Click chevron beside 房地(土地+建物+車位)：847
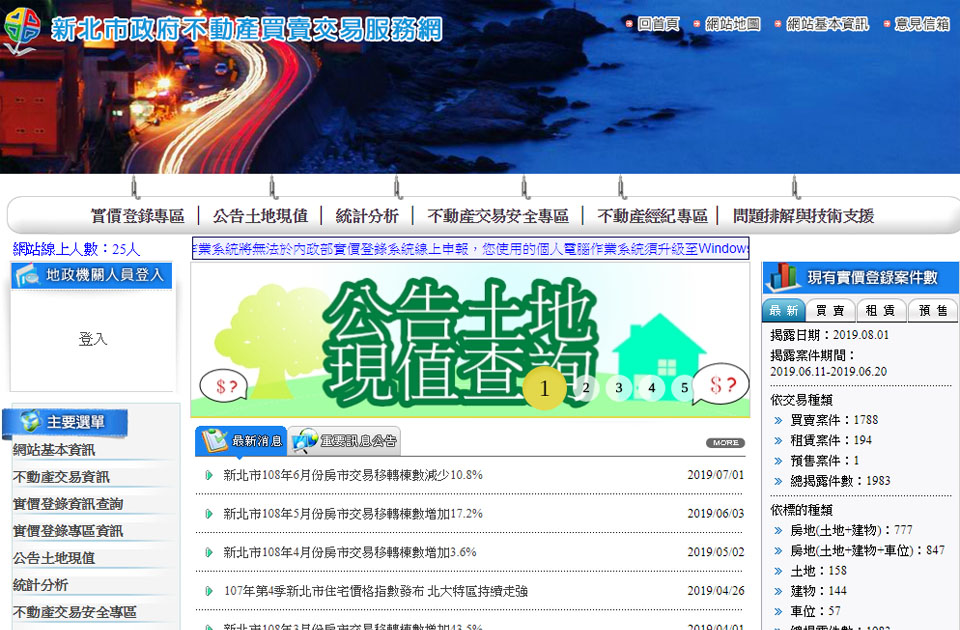Screen dimensions: 960x630 pyautogui.click(x=778, y=551)
